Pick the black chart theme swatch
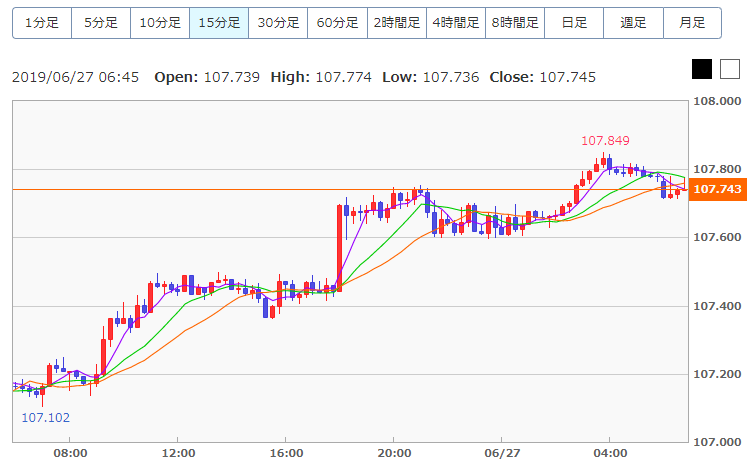 [x=702, y=69]
